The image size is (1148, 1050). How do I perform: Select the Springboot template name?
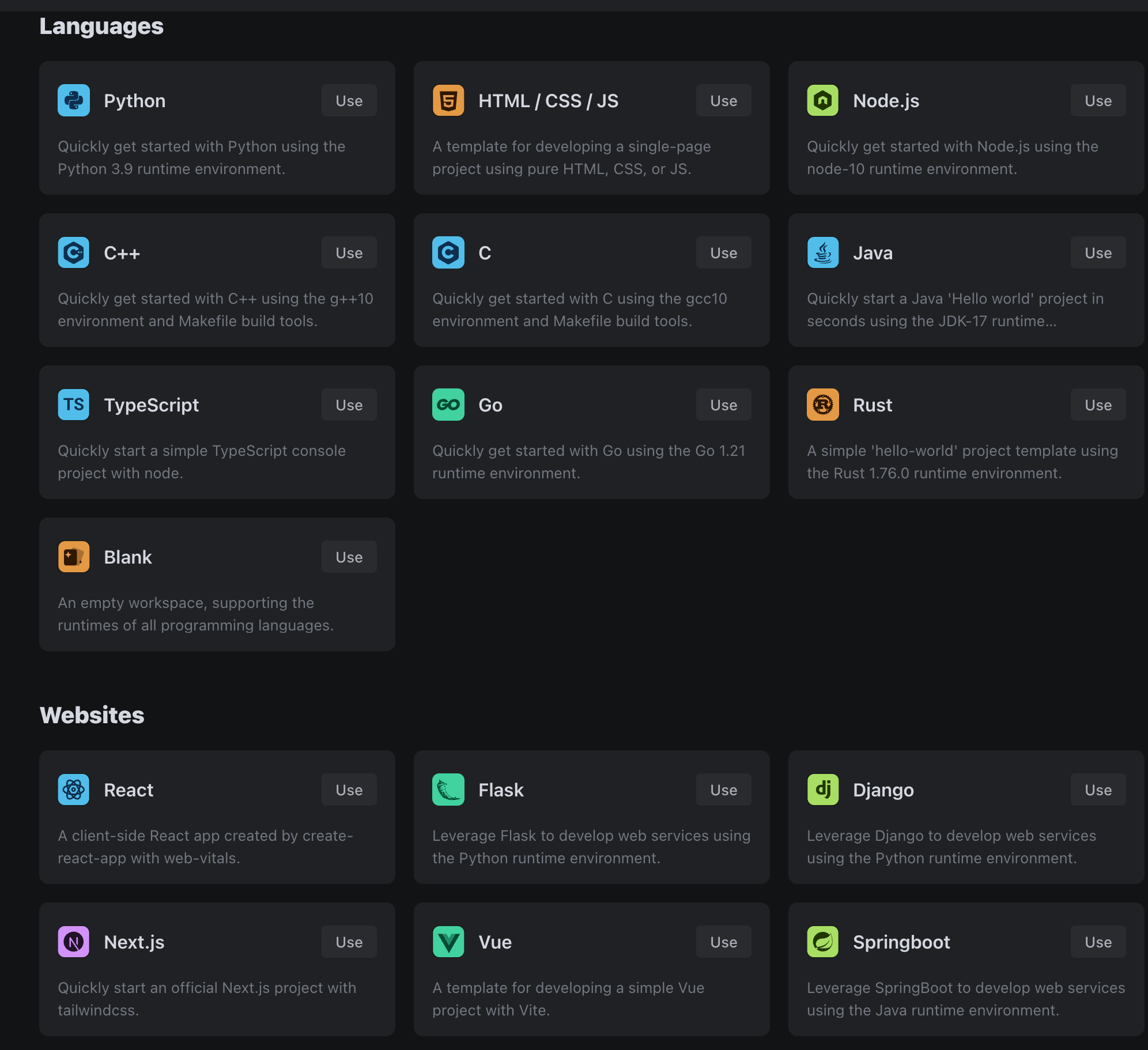click(901, 942)
